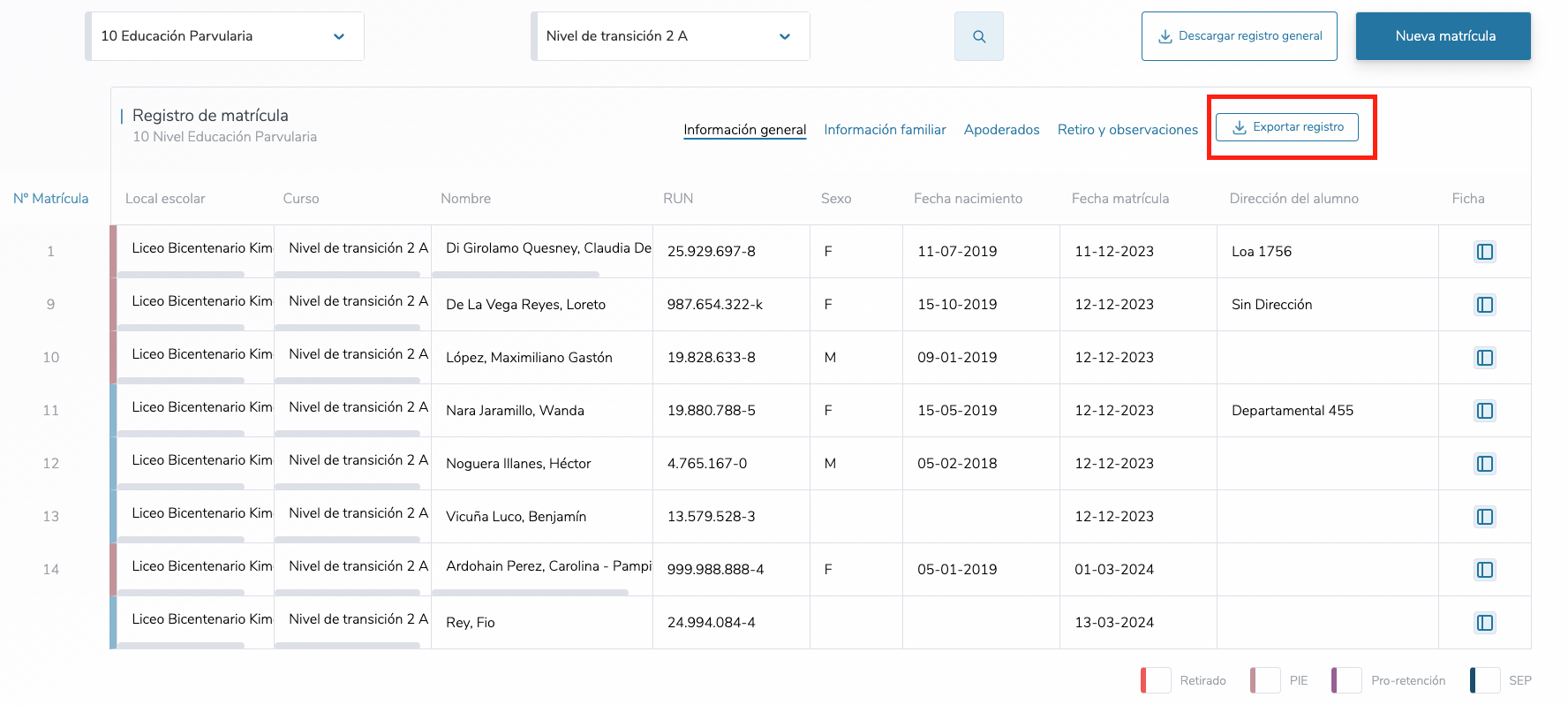The height and width of the screenshot is (705, 1568).
Task: Open ficha for De La Vega Reyes
Action: (x=1485, y=305)
